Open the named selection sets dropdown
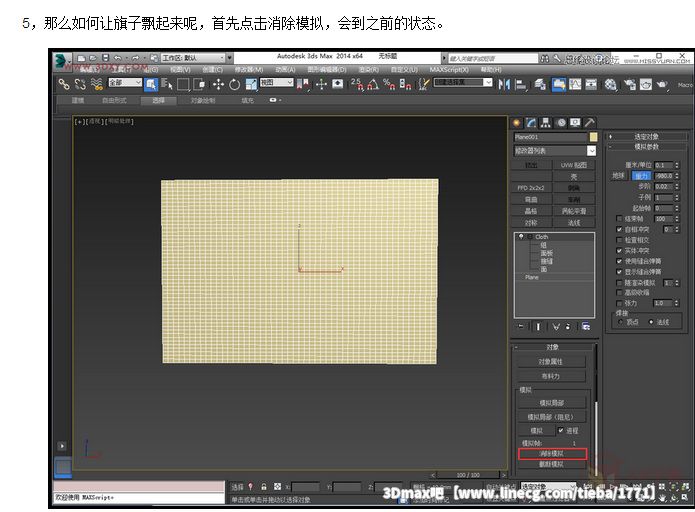The height and width of the screenshot is (512, 695). click(463, 82)
